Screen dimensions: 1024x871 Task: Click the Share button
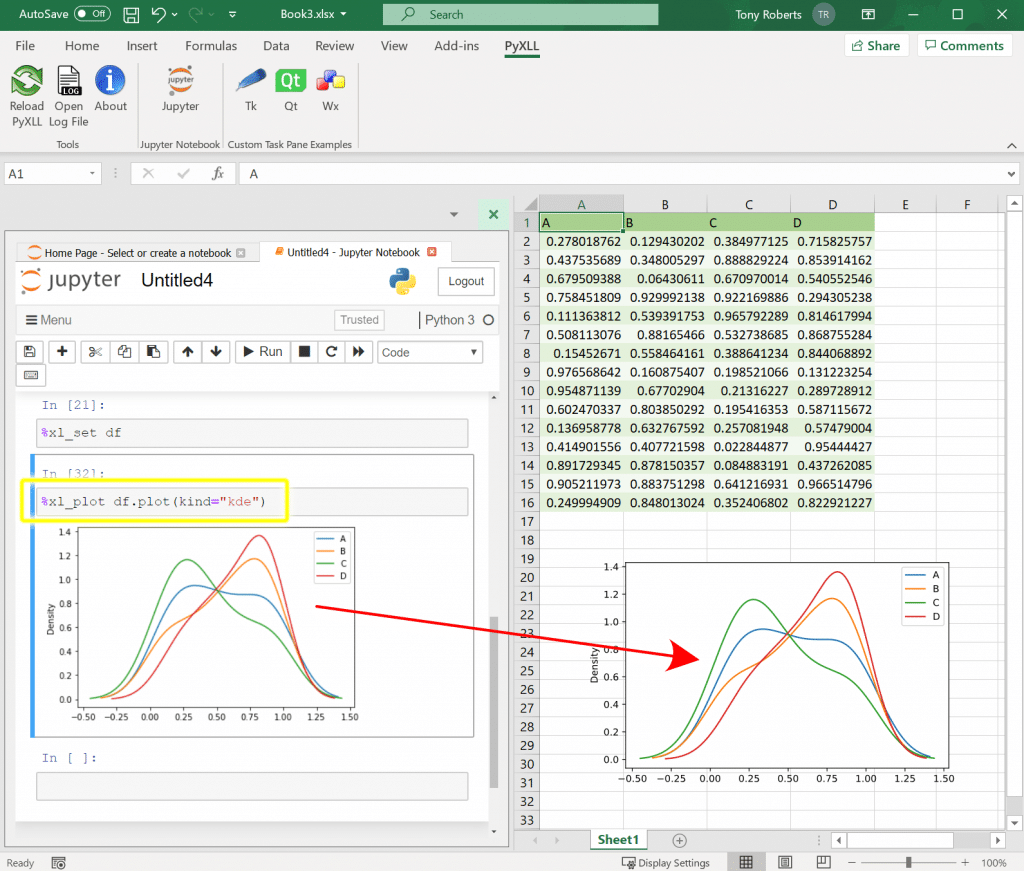[x=876, y=45]
